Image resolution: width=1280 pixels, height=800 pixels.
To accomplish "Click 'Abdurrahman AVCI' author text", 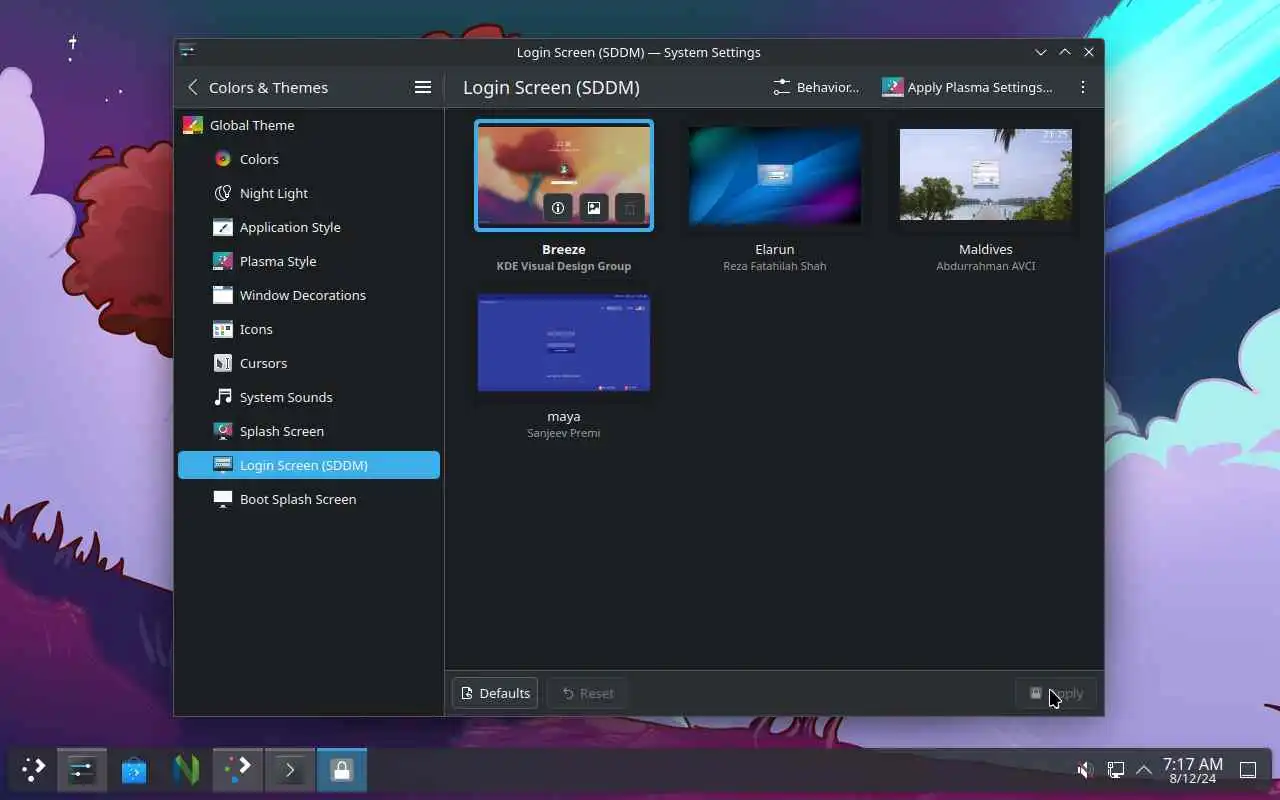I will (986, 266).
